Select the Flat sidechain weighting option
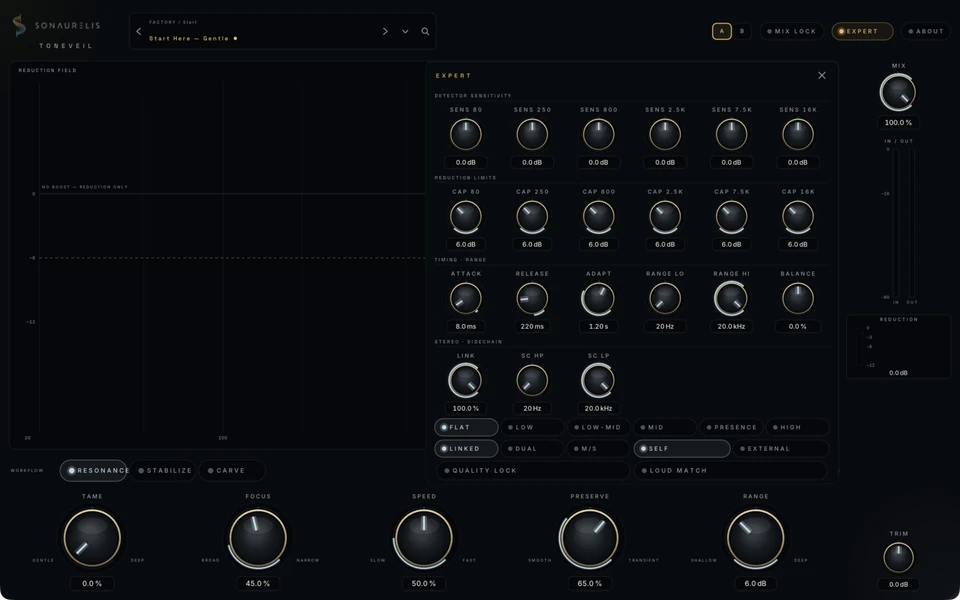This screenshot has width=960, height=600. pyautogui.click(x=467, y=427)
